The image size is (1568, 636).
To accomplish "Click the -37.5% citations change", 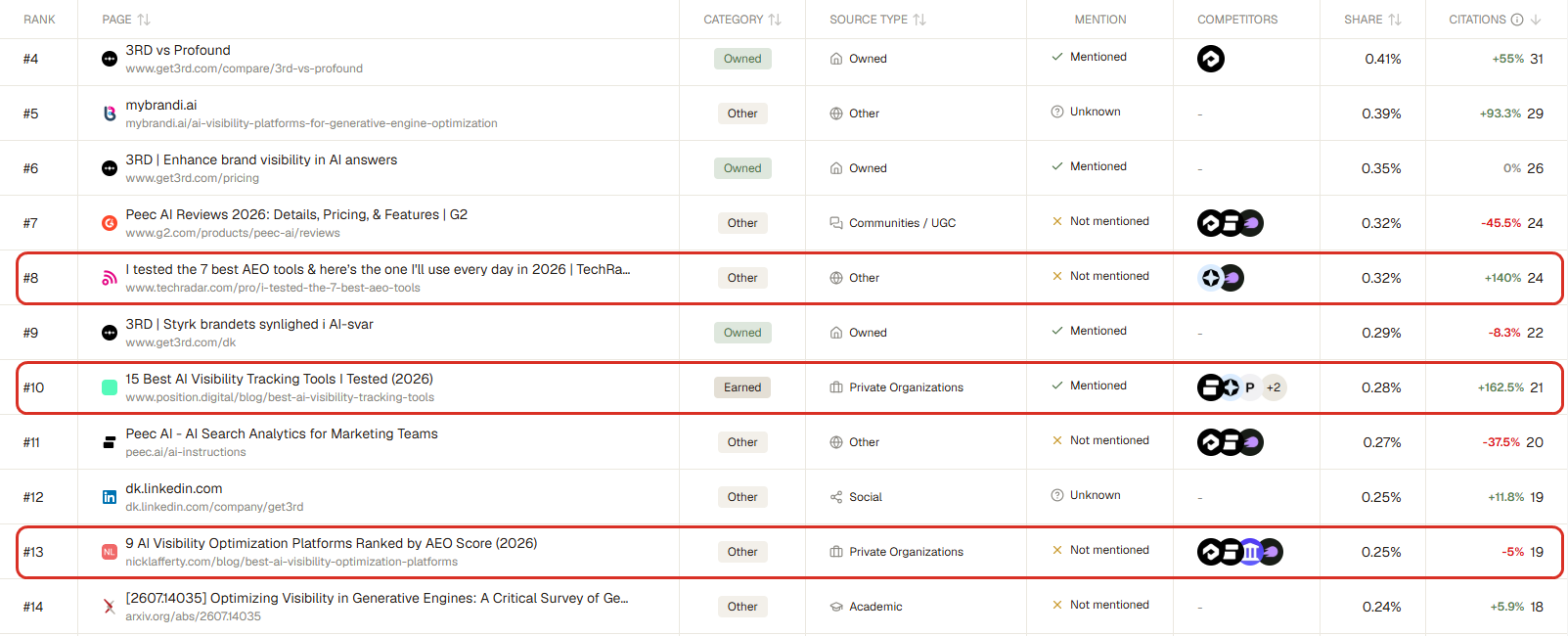I will tap(1501, 442).
